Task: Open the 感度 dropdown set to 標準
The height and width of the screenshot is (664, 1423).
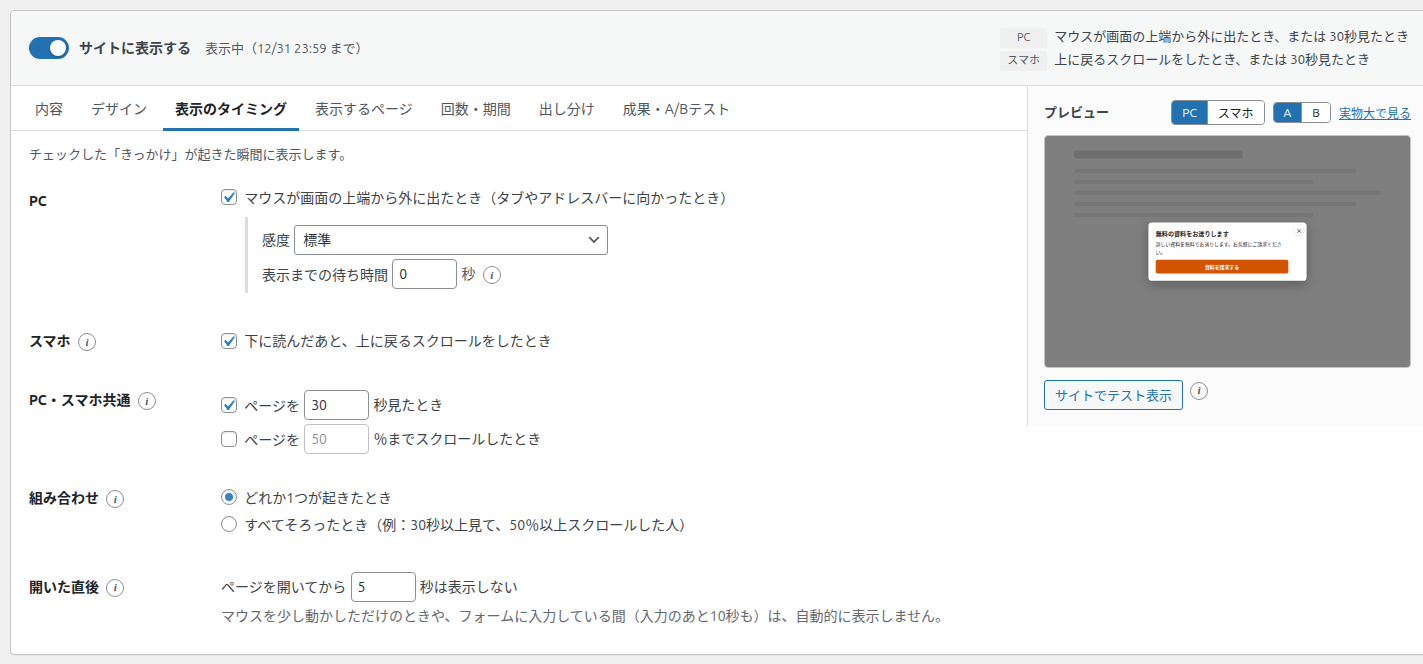Action: point(451,240)
